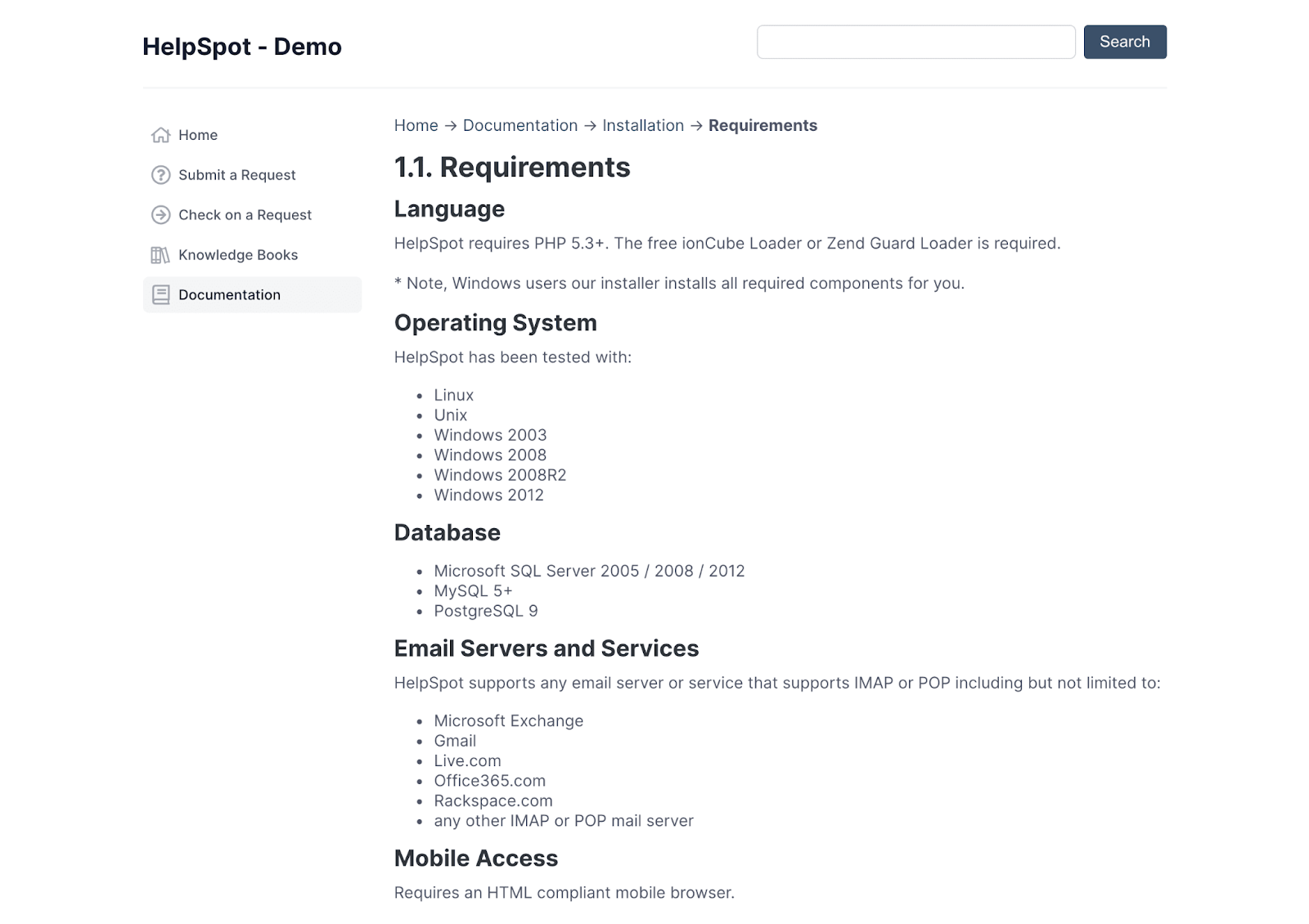Go back to Installation in the breadcrumb
Viewport: 1309px width, 924px height.
click(x=642, y=125)
